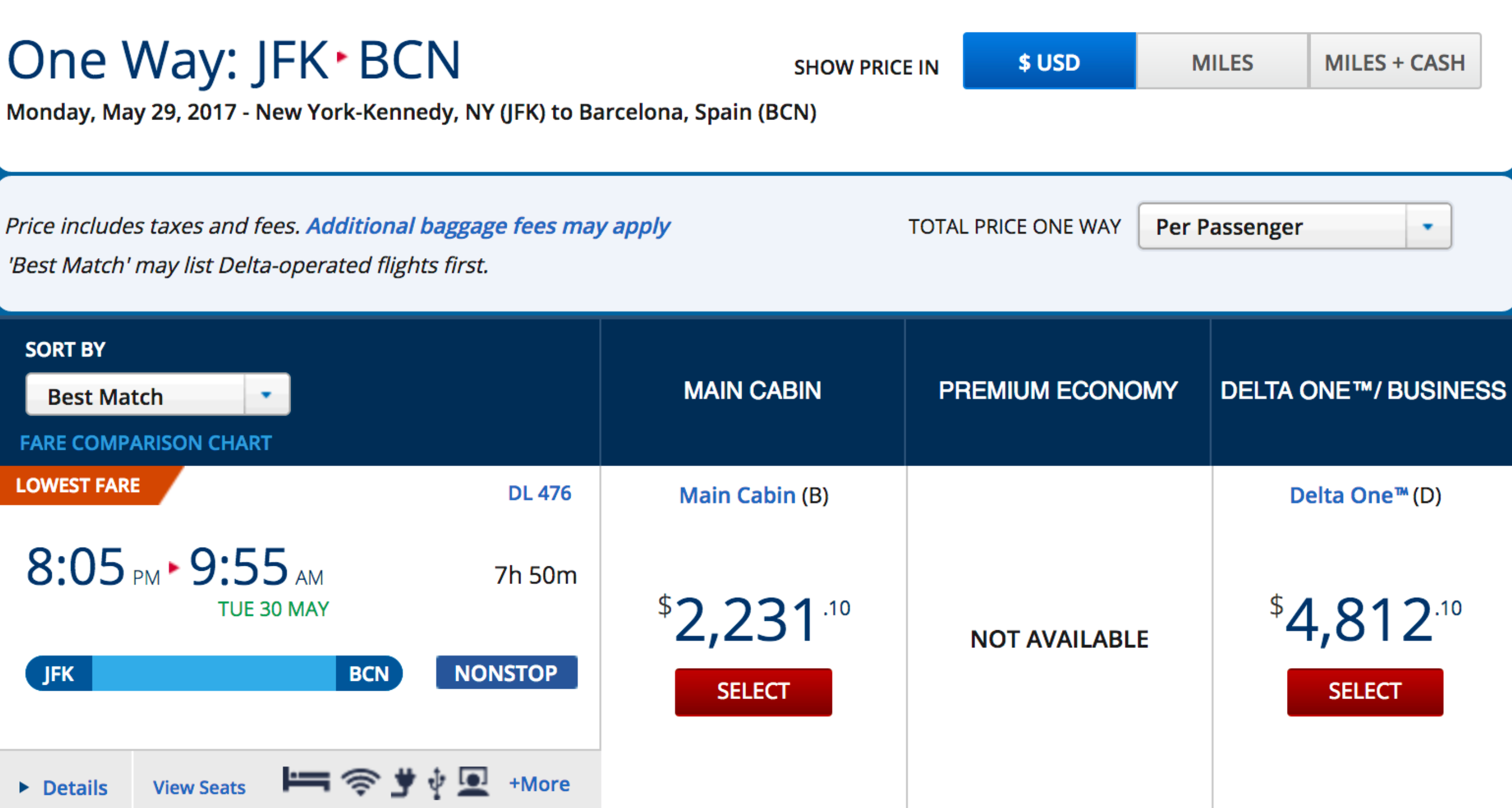Viewport: 1512px width, 808px height.
Task: Switch price display to MILES + CASH
Action: click(x=1395, y=62)
